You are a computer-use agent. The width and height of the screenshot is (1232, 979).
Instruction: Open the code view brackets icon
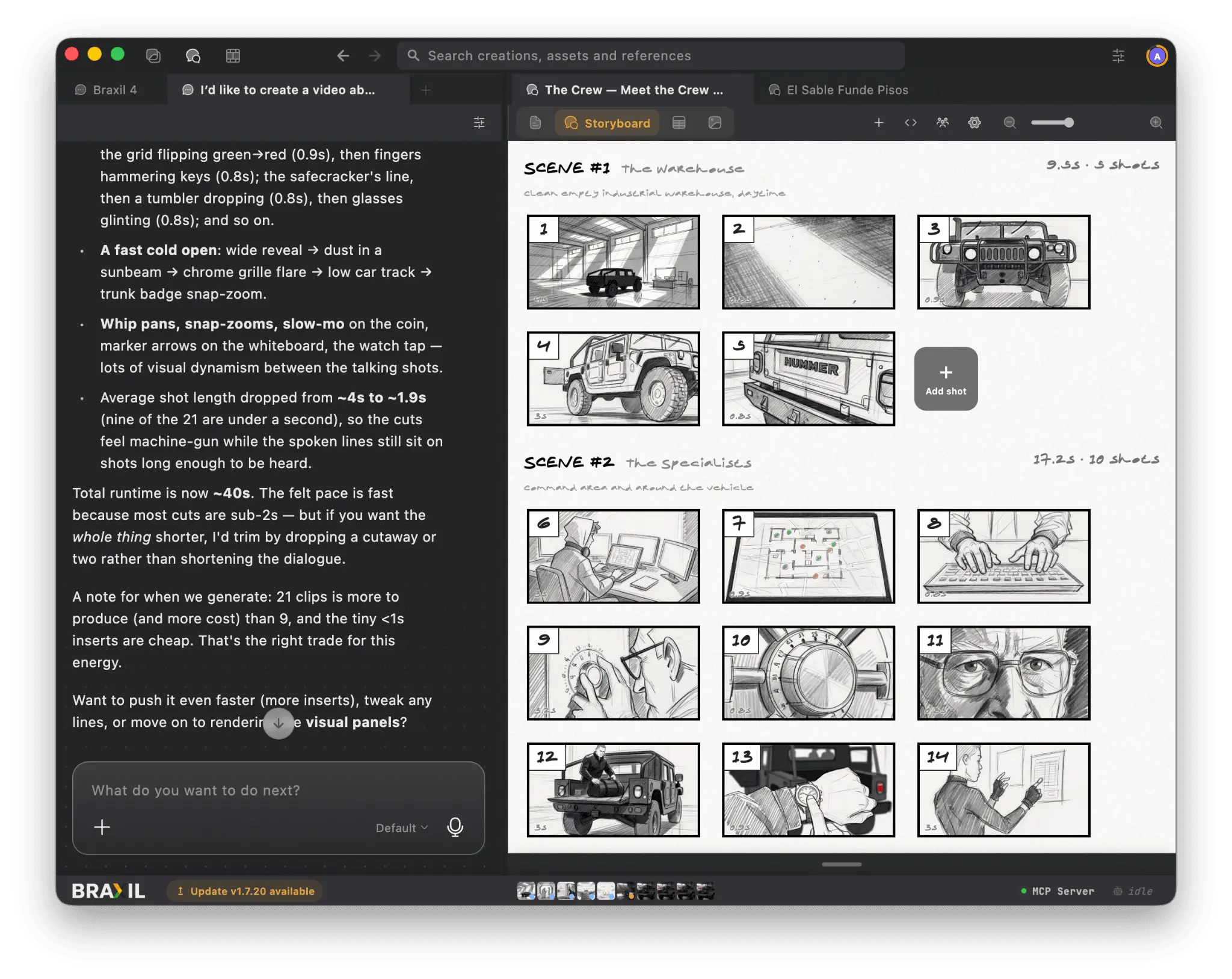[911, 123]
